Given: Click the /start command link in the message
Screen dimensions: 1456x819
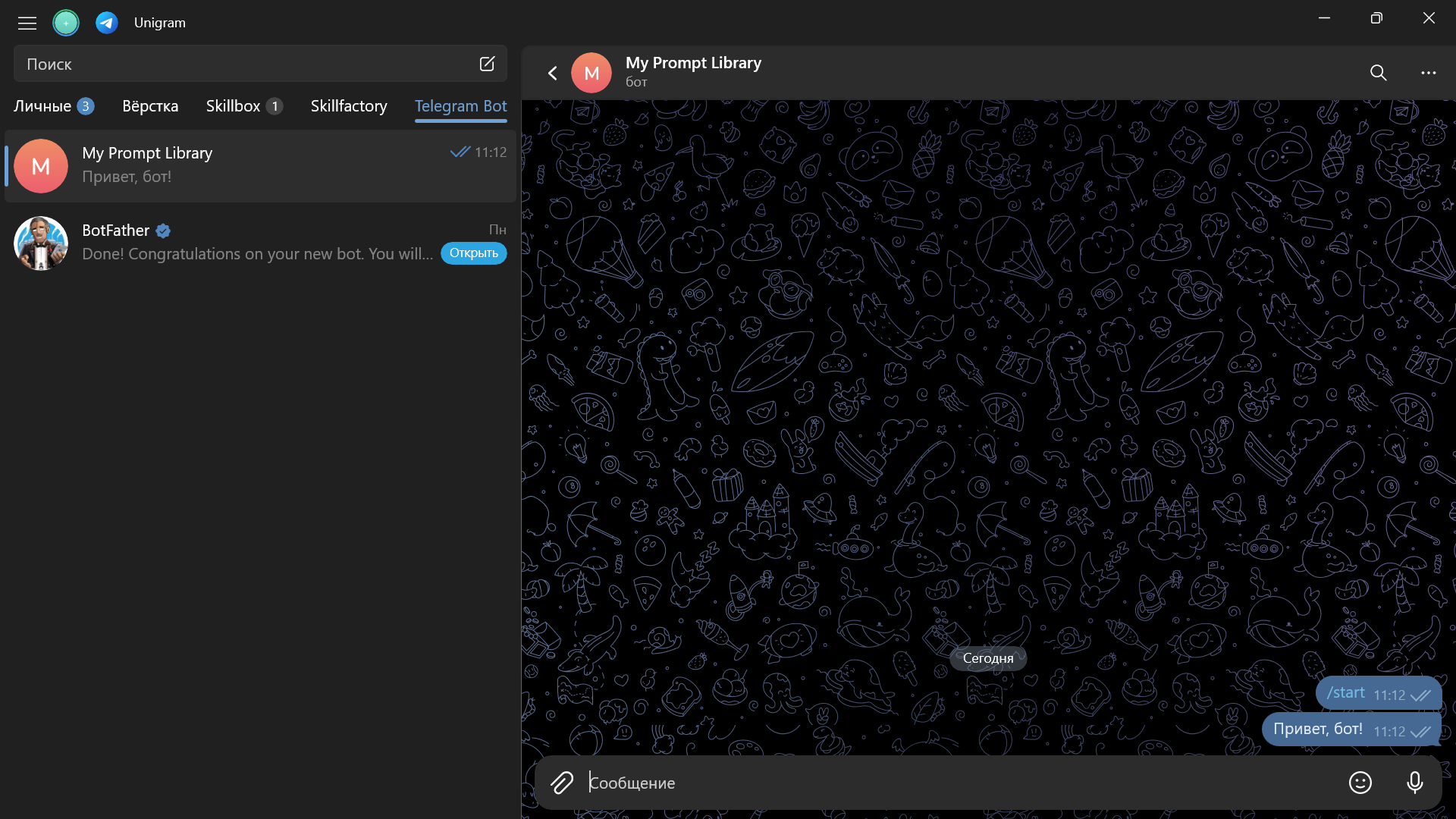Looking at the screenshot, I should 1345,693.
